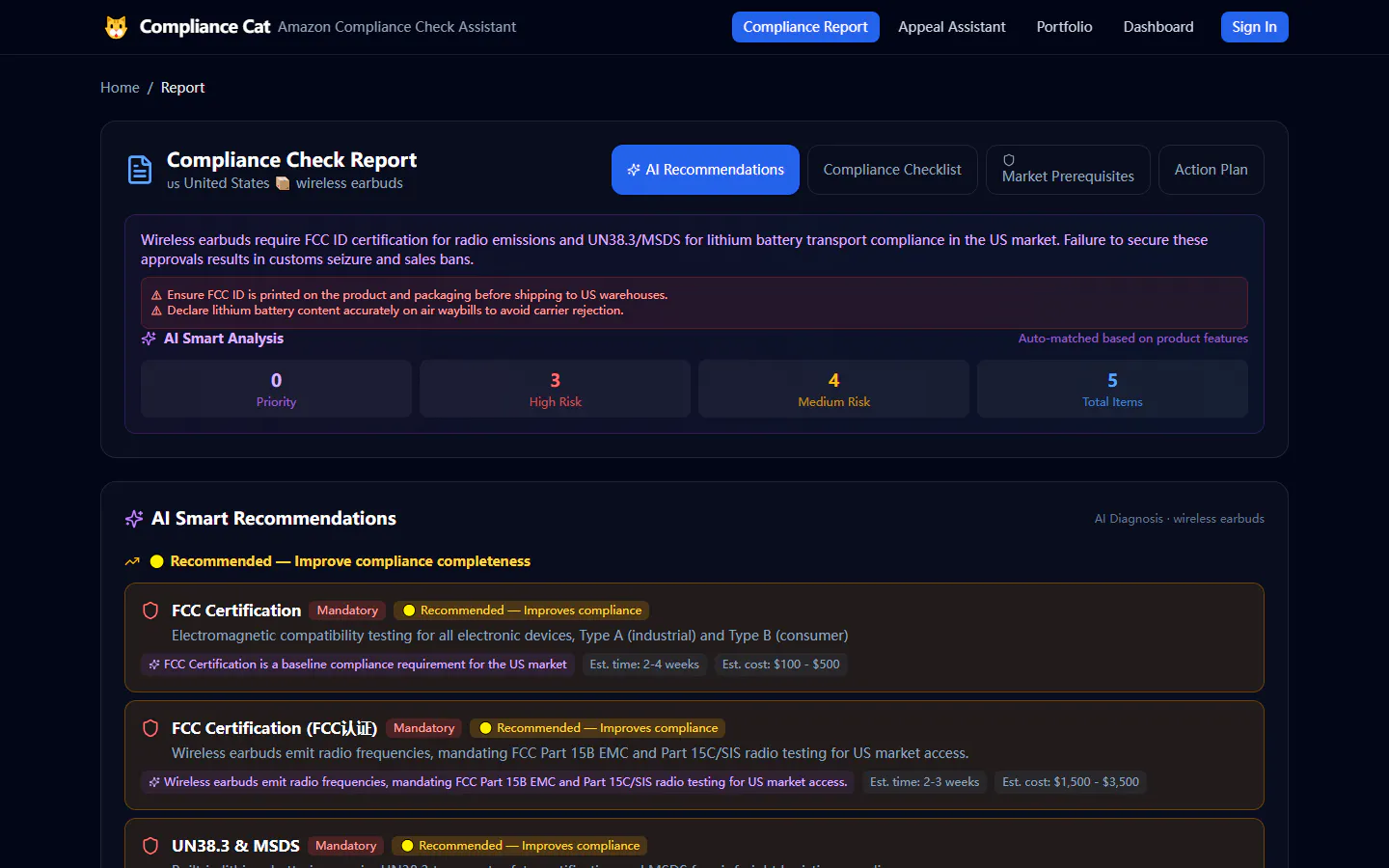1389x868 pixels.
Task: Click the yellow Recommended badge on UN38.3 & MSDS
Action: click(x=520, y=846)
